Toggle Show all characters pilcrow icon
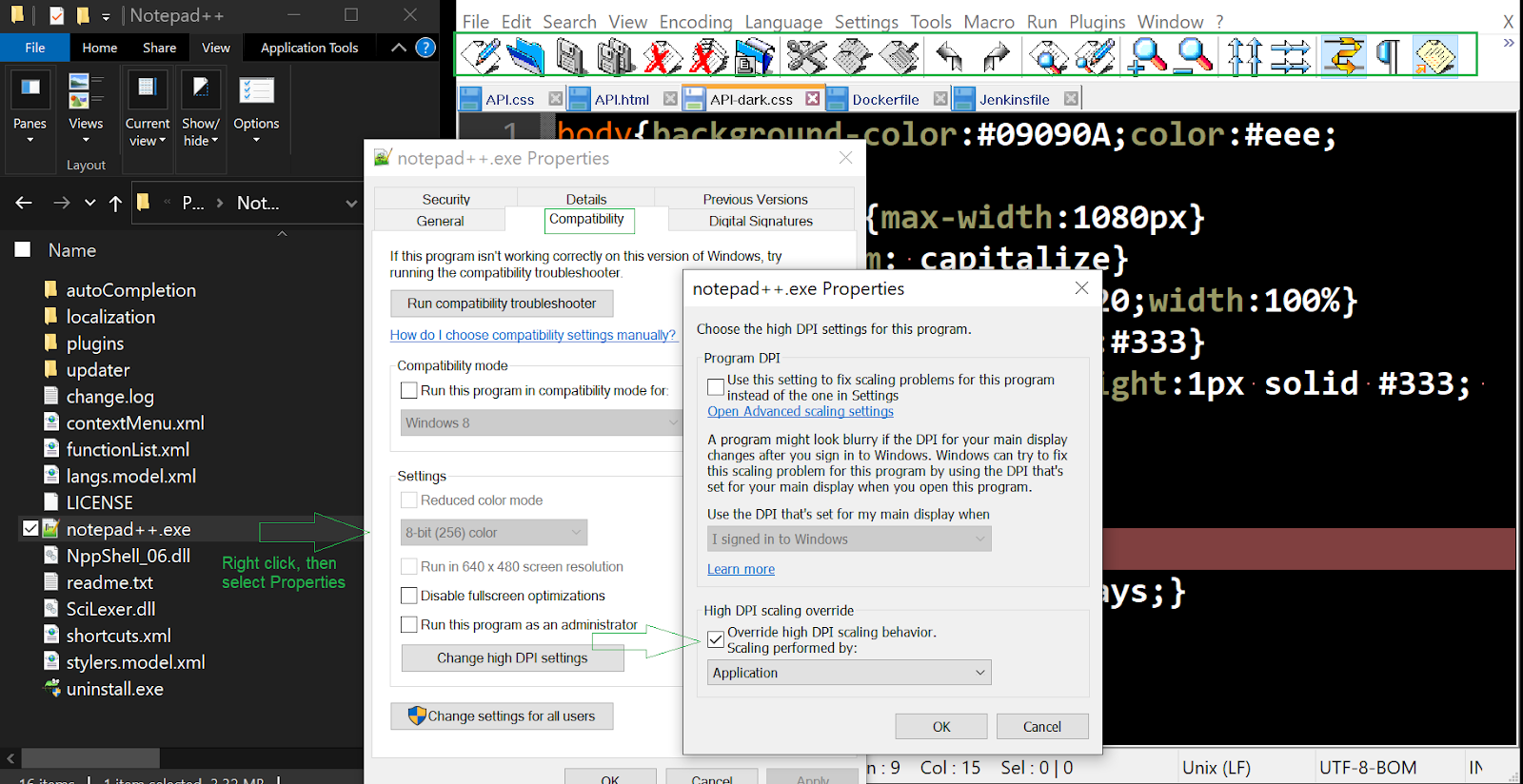 coord(1389,57)
